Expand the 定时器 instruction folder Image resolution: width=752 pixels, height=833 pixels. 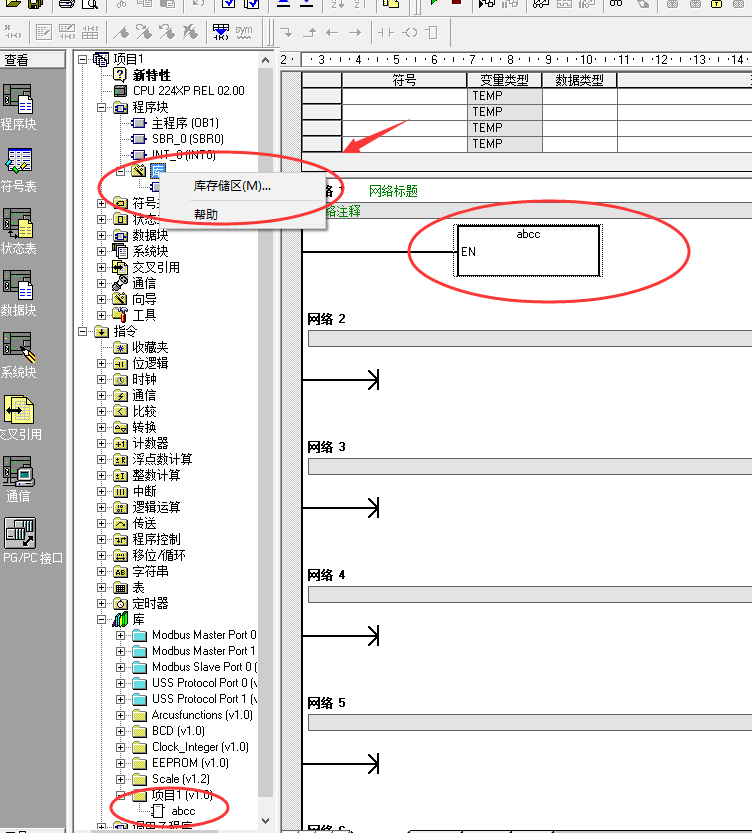click(x=101, y=604)
